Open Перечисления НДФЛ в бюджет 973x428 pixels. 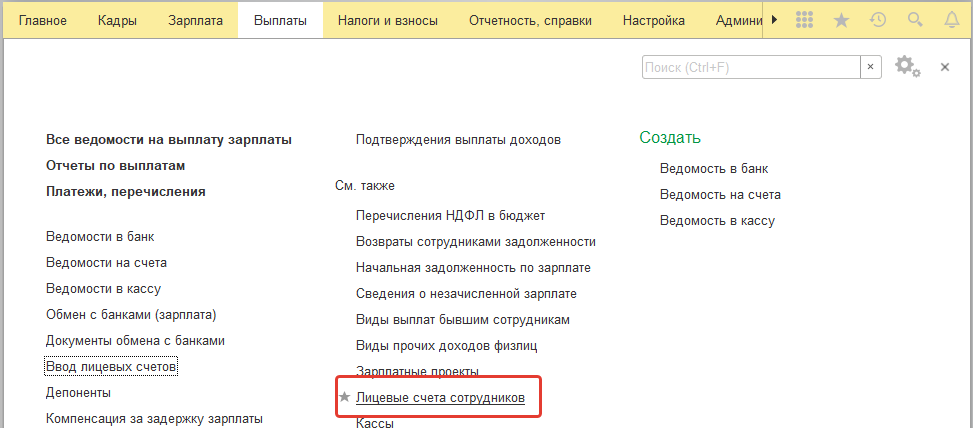click(451, 216)
